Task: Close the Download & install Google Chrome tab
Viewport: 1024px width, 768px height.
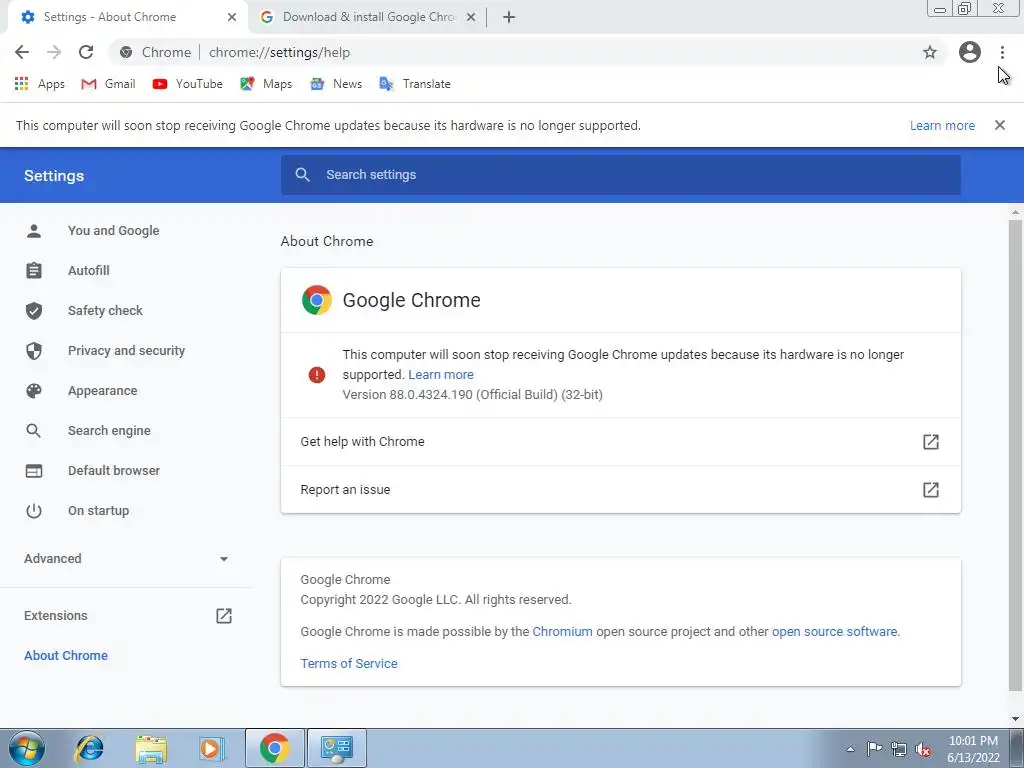Action: (x=471, y=17)
